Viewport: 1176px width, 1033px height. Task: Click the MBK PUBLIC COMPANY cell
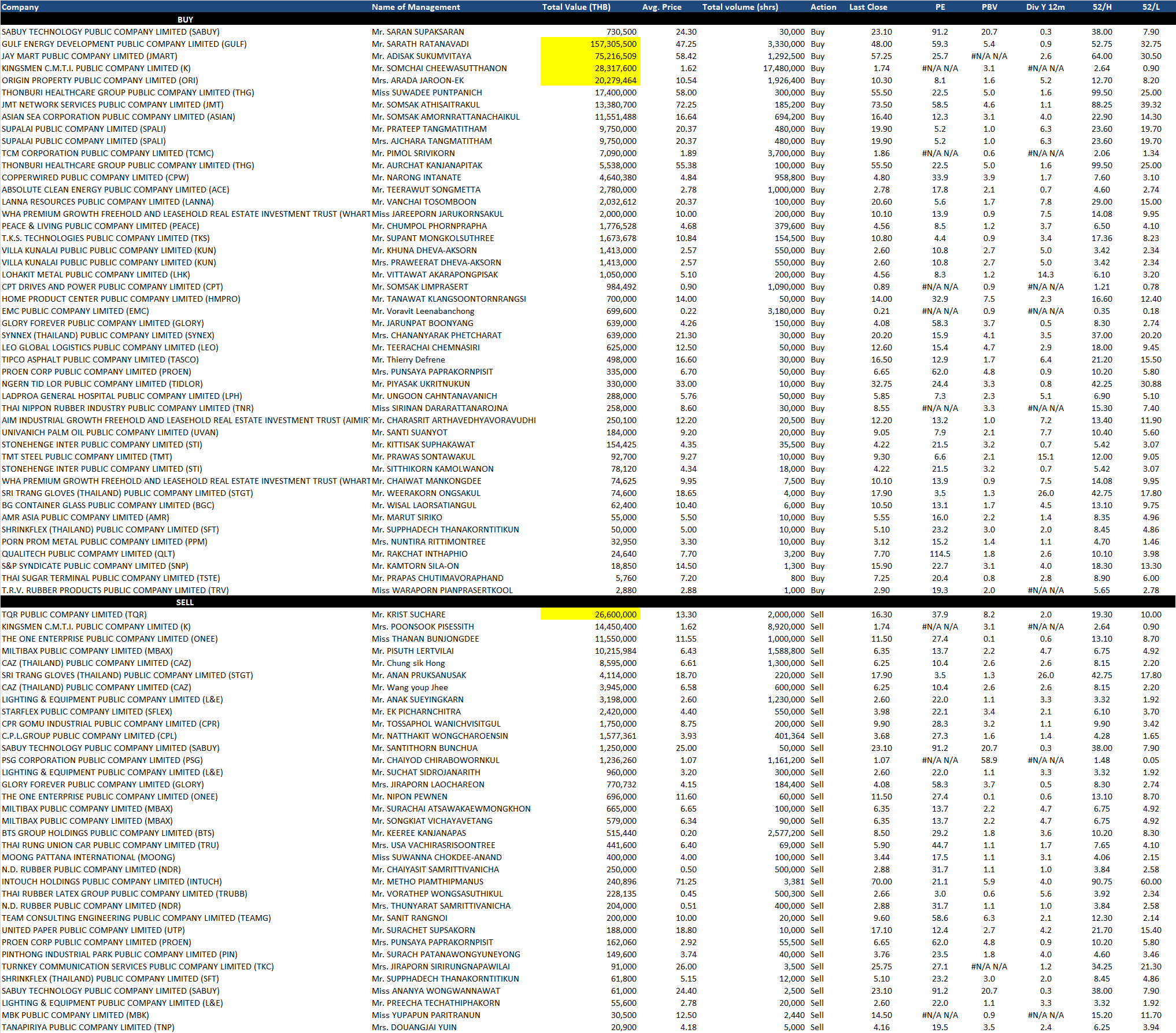click(x=75, y=1015)
